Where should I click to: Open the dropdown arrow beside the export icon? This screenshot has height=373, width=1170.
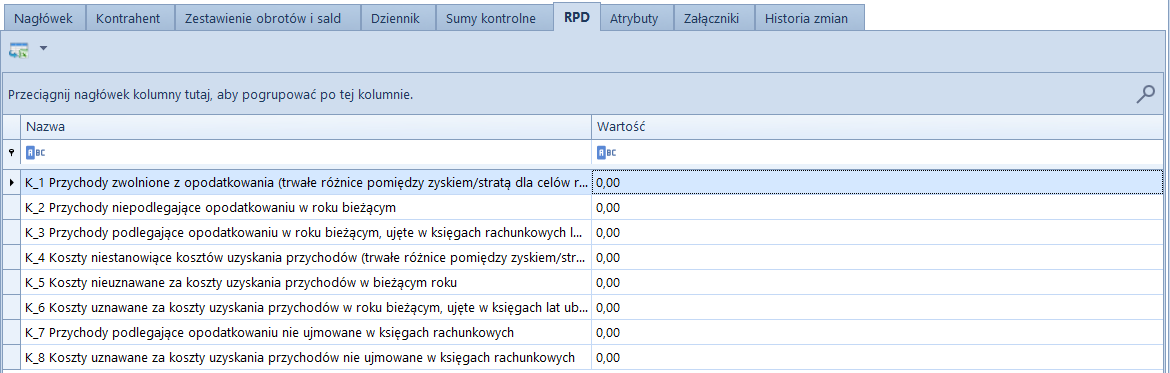[x=43, y=49]
